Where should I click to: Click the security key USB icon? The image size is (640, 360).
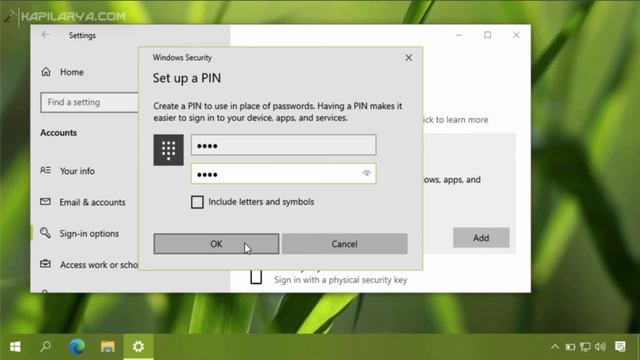coord(256,277)
